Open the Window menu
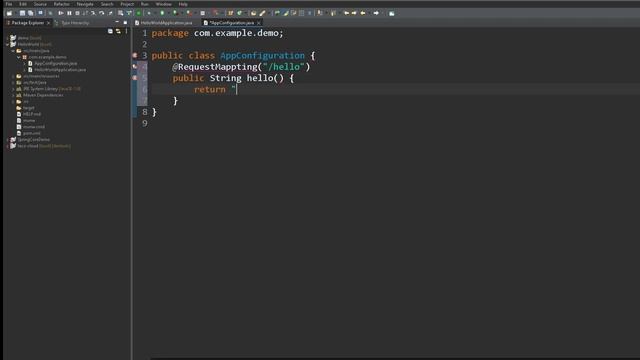This screenshot has height=360, width=640. (163, 4)
